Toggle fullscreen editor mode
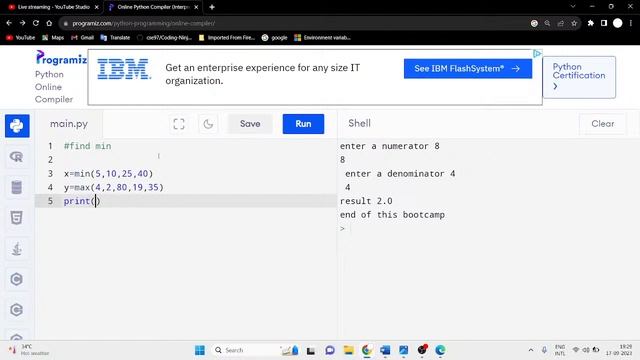The image size is (640, 360). [x=179, y=124]
